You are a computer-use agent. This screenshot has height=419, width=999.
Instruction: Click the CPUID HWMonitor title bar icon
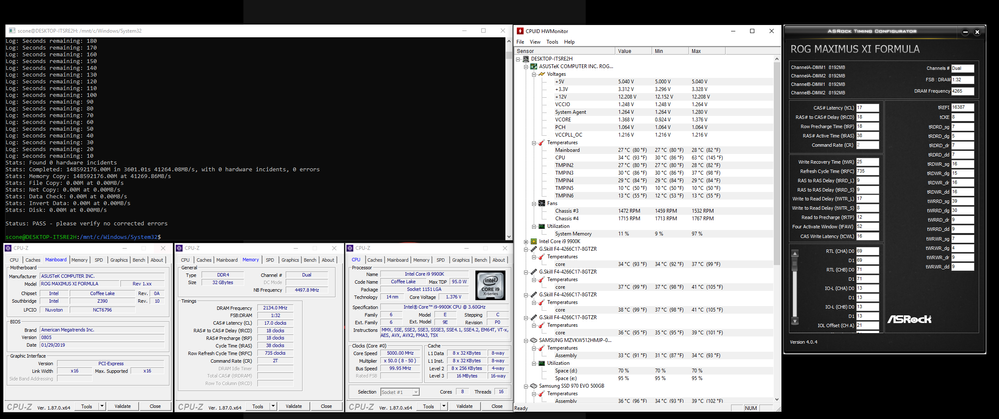[520, 31]
